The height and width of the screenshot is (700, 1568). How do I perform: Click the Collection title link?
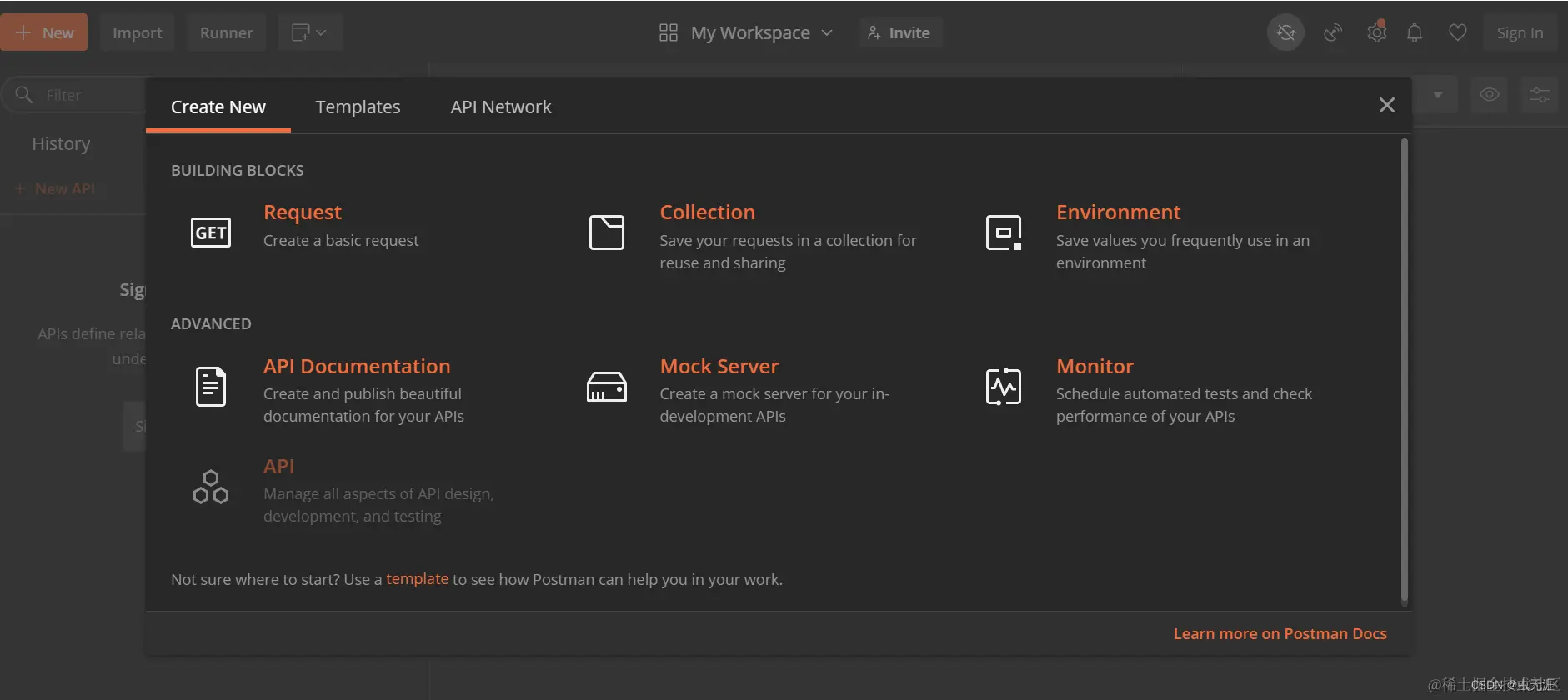point(708,212)
